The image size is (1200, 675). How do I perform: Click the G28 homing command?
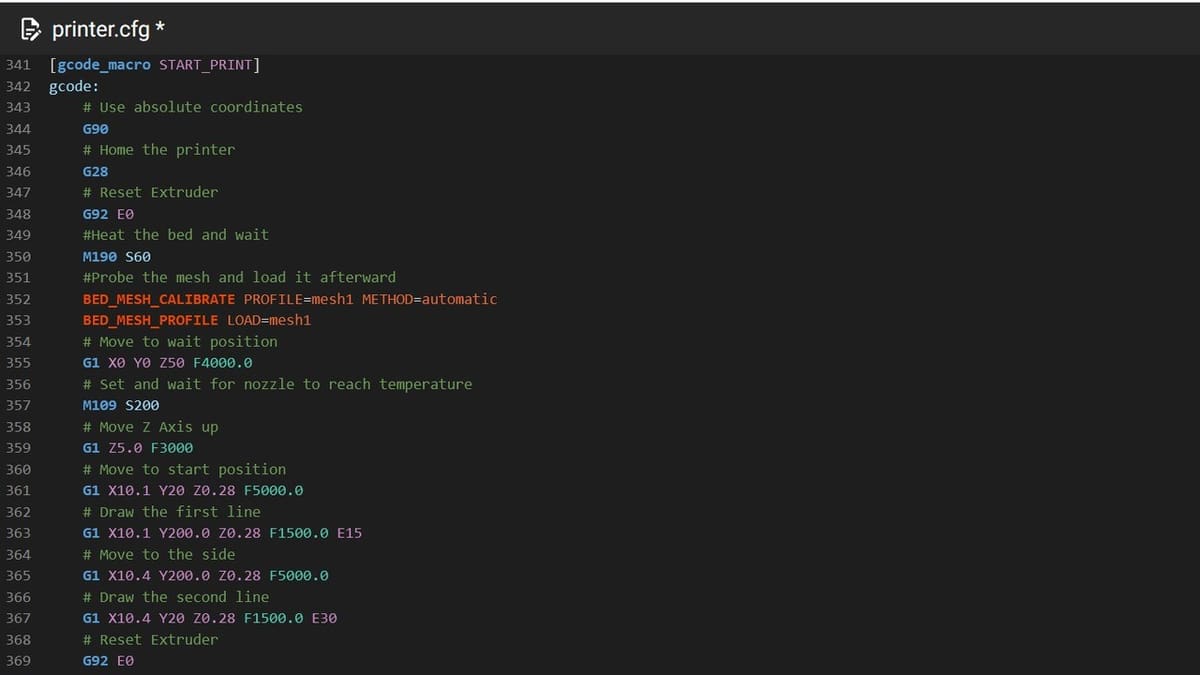pos(96,171)
